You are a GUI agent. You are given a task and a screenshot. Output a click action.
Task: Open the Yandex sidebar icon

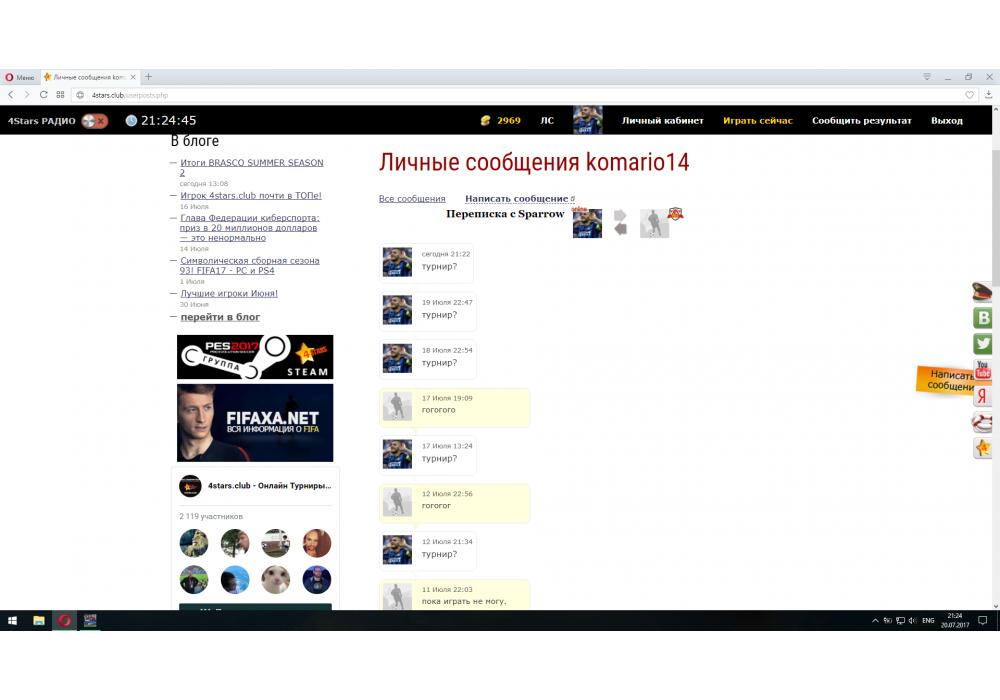pos(983,396)
